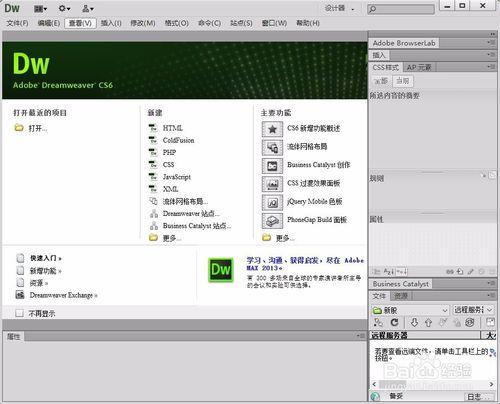Click the show category view icon in CSS panel
This screenshot has height=404, width=500.
[x=377, y=272]
